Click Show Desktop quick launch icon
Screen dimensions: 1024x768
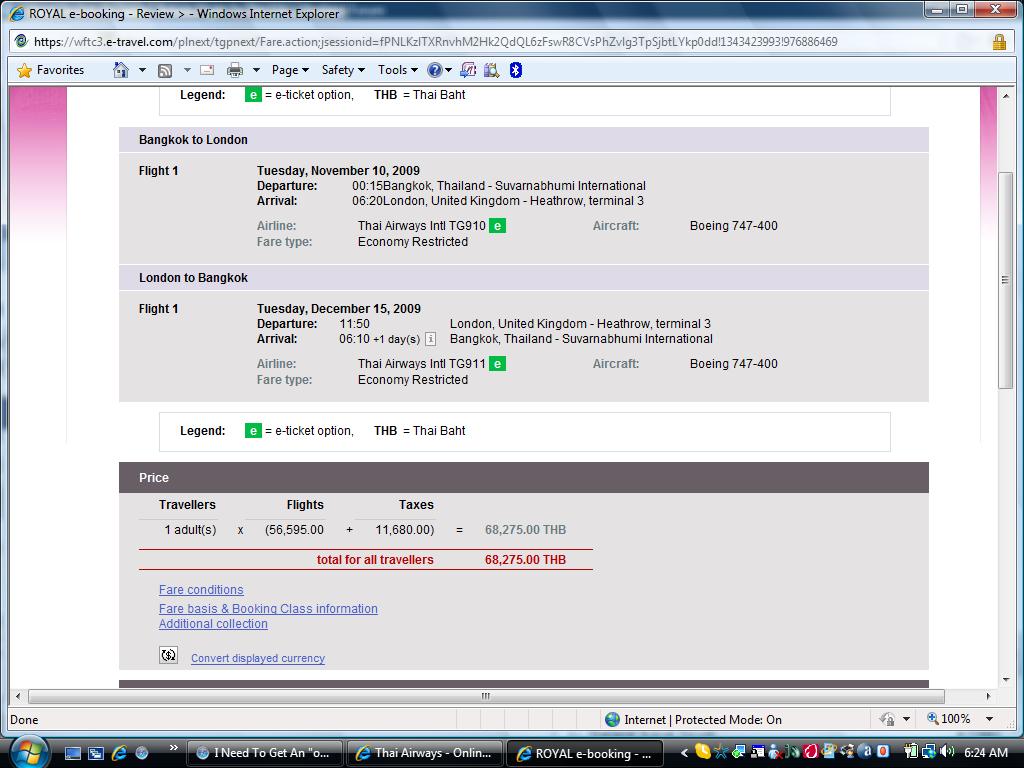click(x=72, y=753)
